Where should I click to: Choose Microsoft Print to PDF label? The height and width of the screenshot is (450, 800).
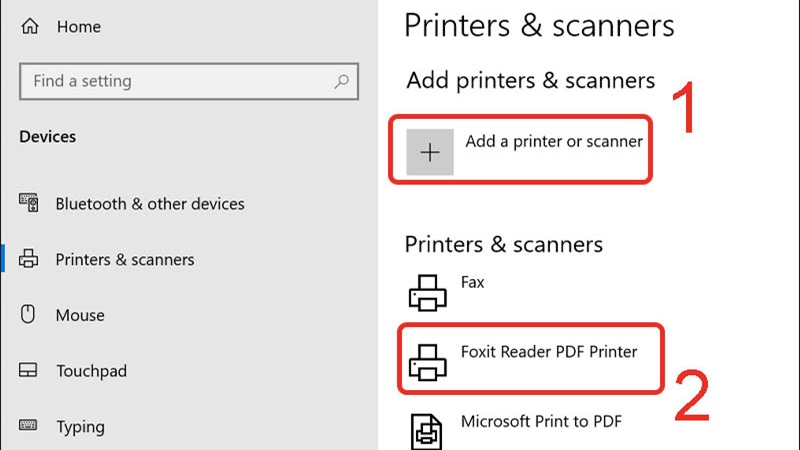point(541,421)
